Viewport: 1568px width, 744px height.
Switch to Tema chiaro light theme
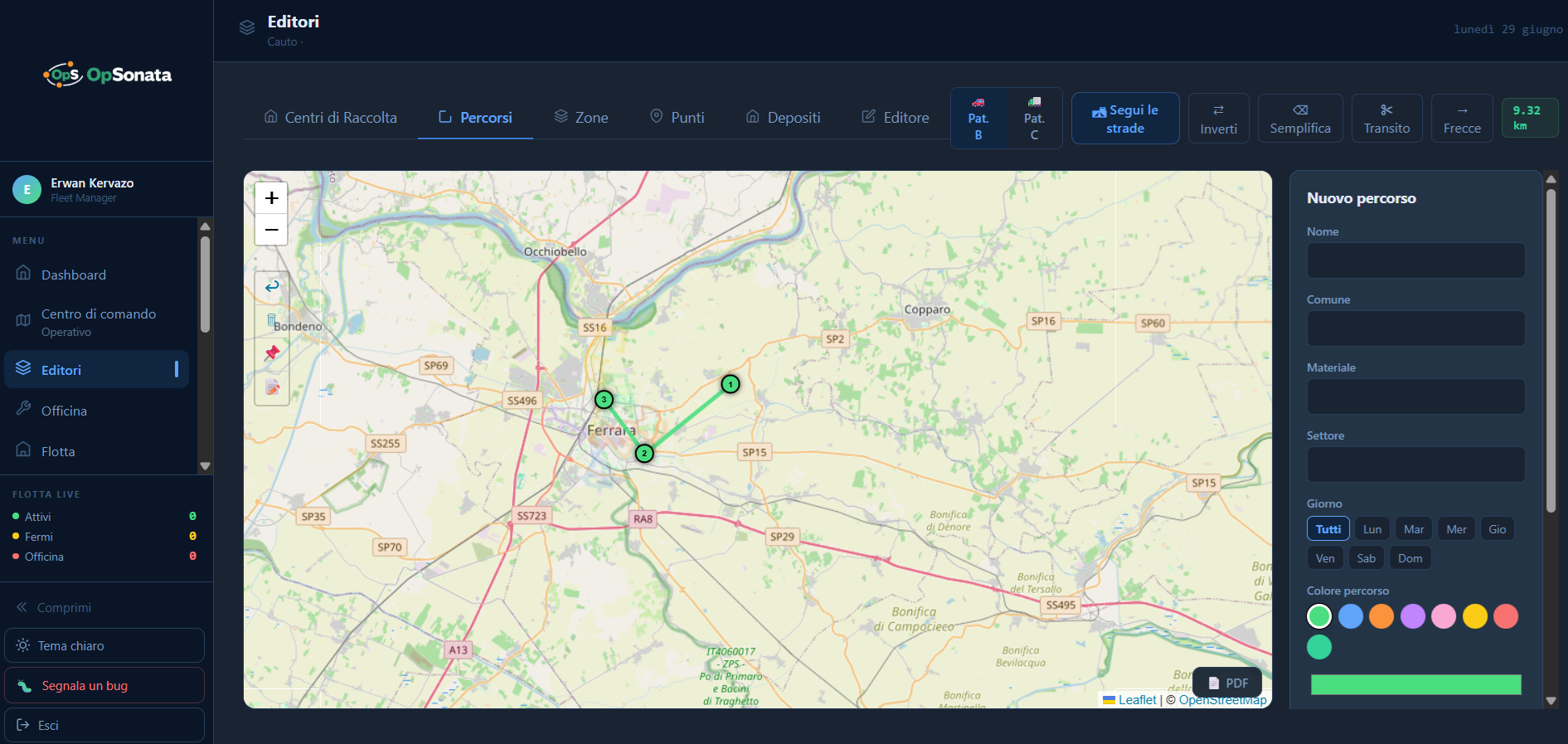point(104,645)
